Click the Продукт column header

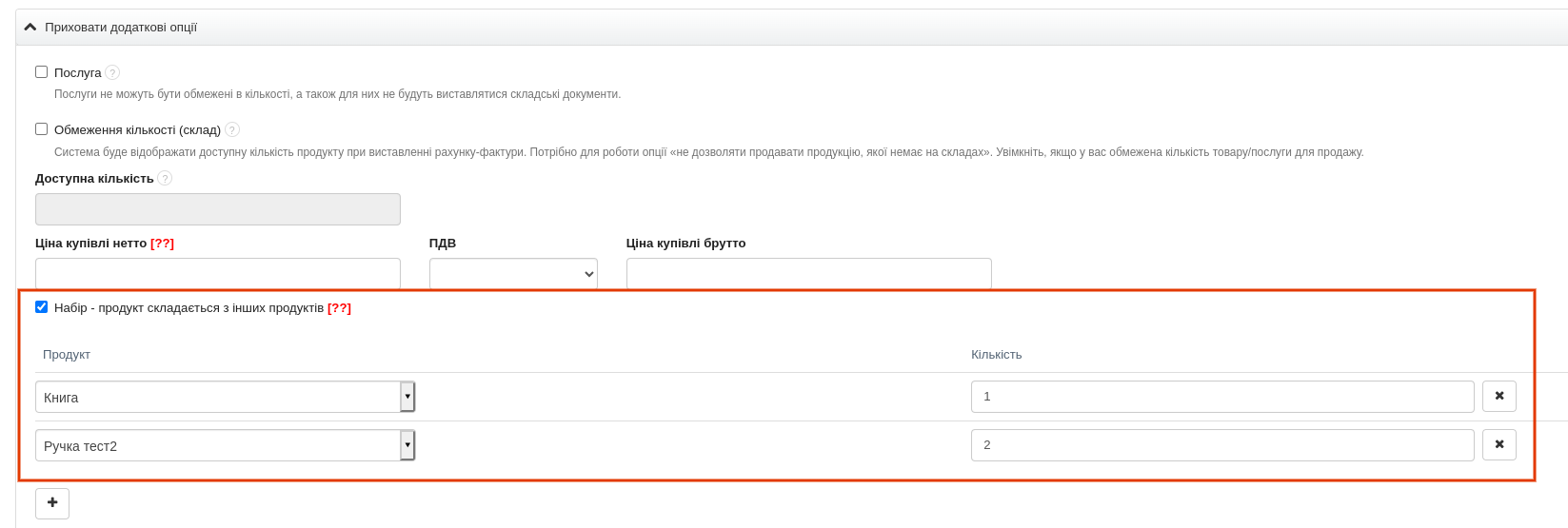tap(67, 355)
